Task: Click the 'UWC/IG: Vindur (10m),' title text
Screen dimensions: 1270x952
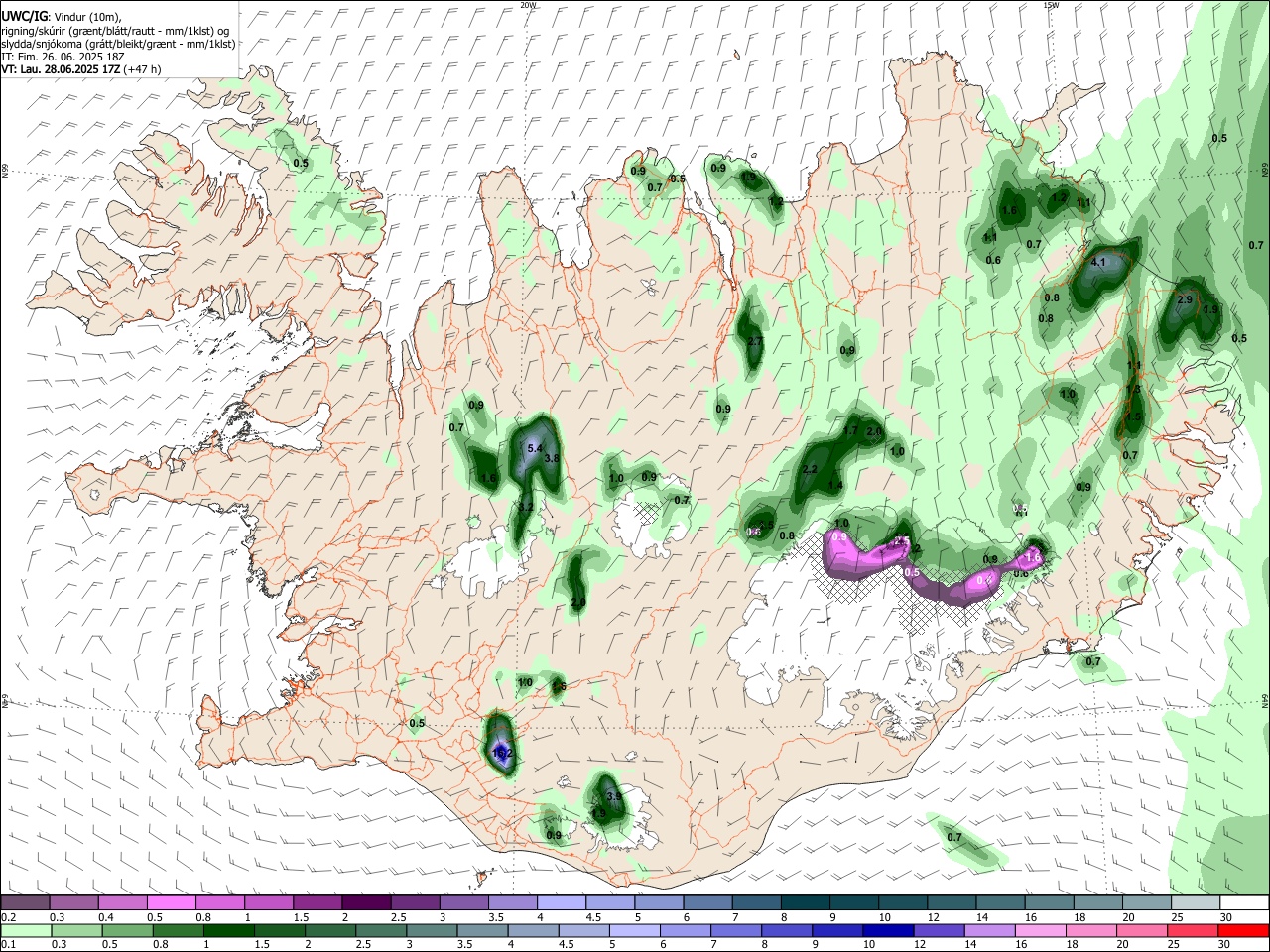Action: pyautogui.click(x=62, y=16)
